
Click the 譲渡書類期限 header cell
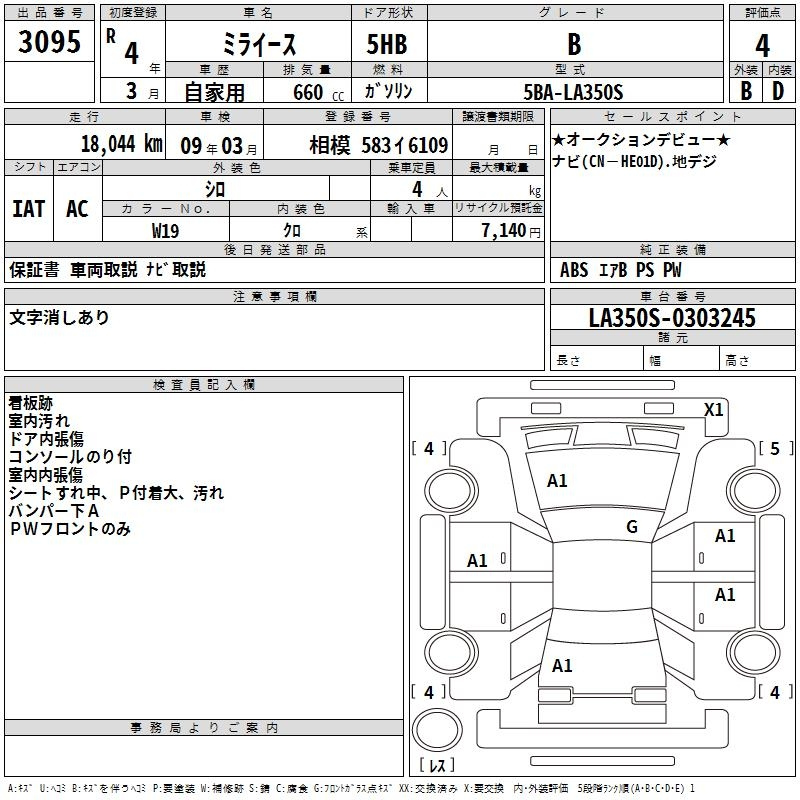coord(498,116)
